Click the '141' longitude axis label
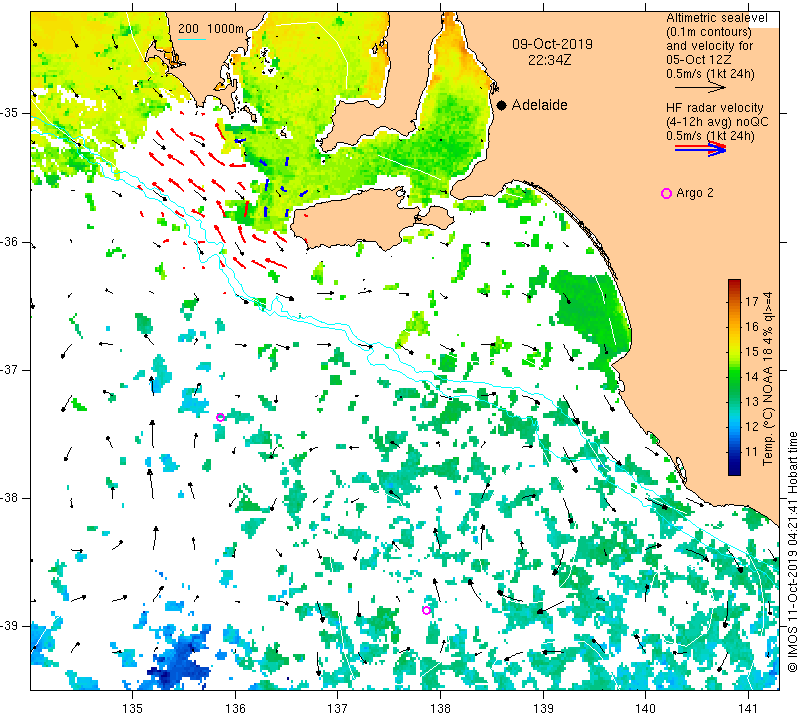Image resolution: width=800 pixels, height=720 pixels. click(748, 708)
